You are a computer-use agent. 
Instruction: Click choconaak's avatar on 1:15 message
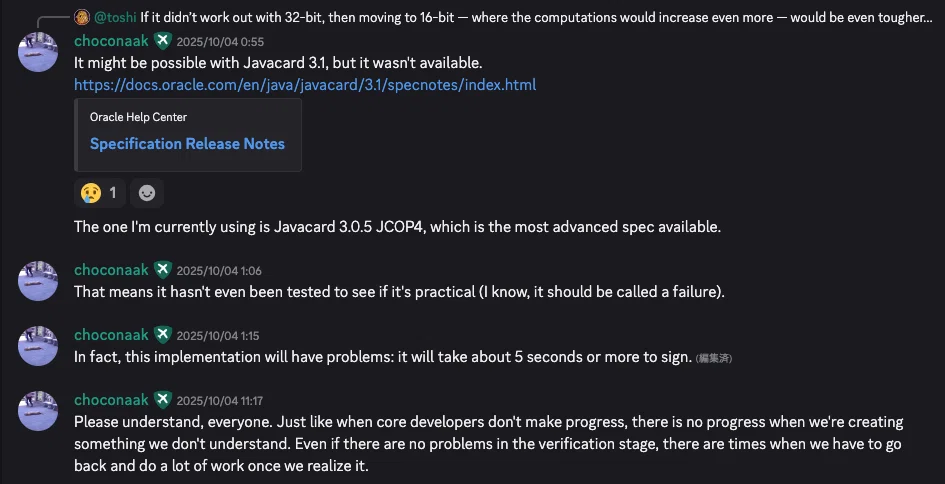pos(38,346)
